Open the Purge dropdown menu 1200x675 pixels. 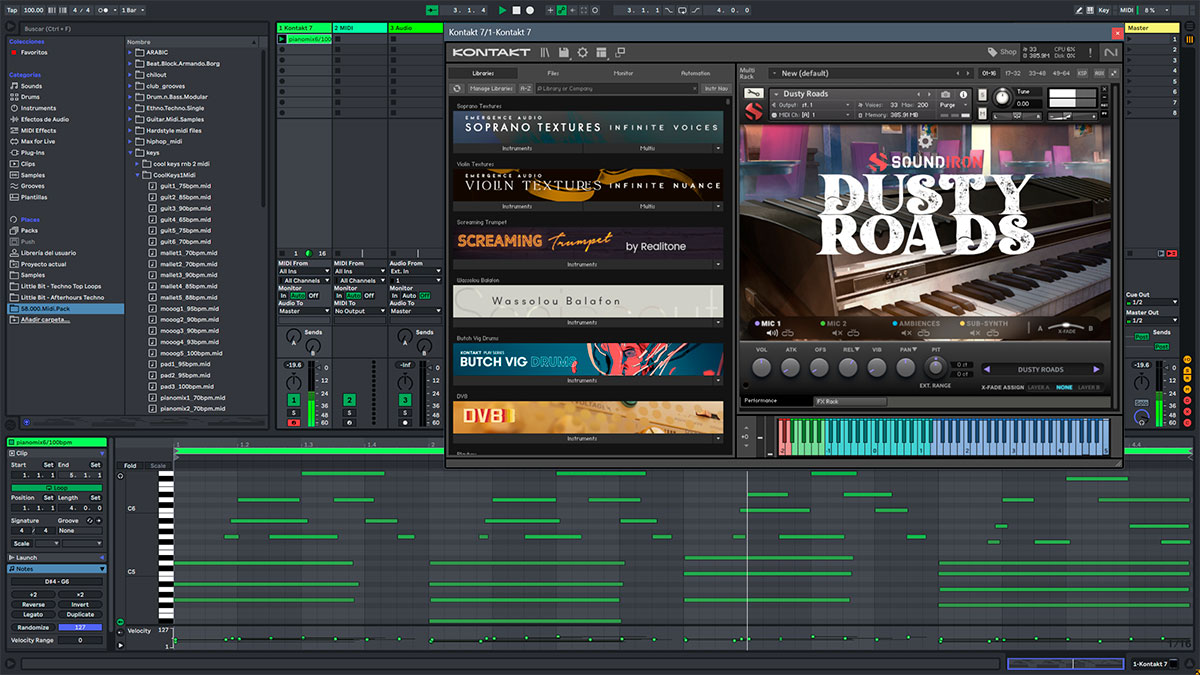(x=954, y=105)
